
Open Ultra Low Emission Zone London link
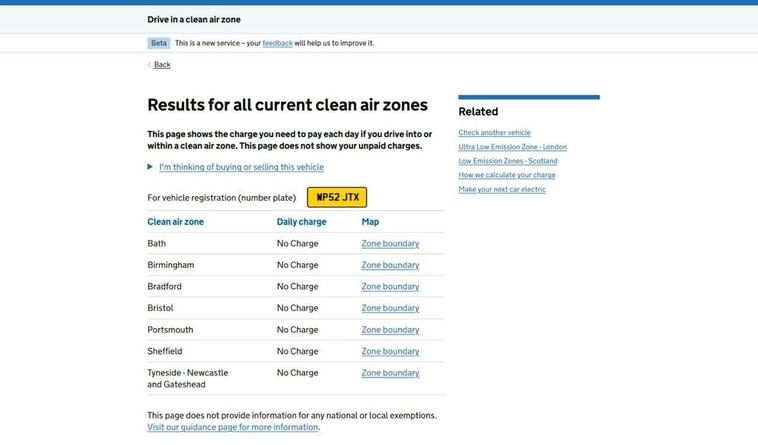coord(512,147)
